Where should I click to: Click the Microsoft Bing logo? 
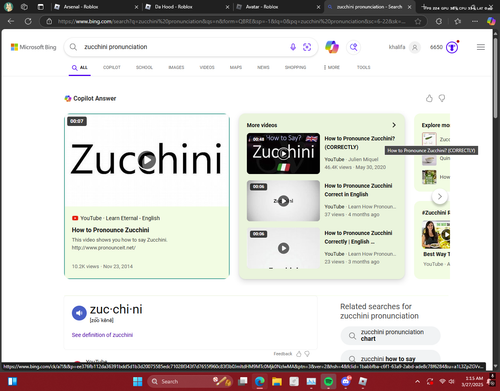tap(33, 47)
